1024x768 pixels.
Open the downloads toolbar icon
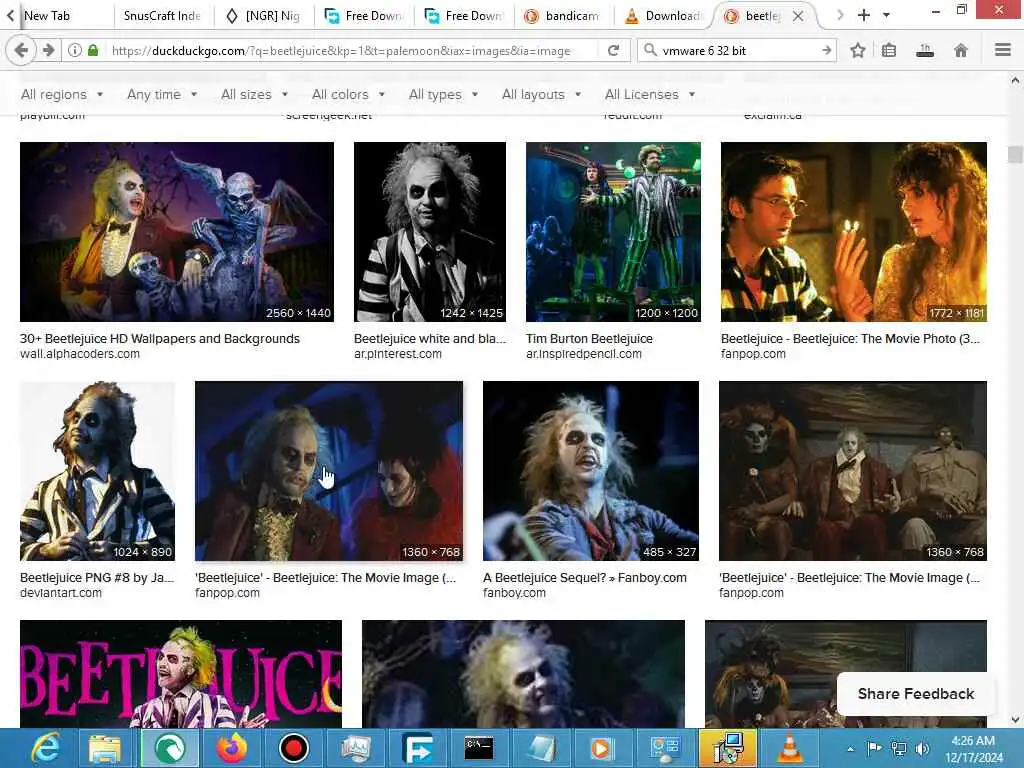[x=925, y=50]
